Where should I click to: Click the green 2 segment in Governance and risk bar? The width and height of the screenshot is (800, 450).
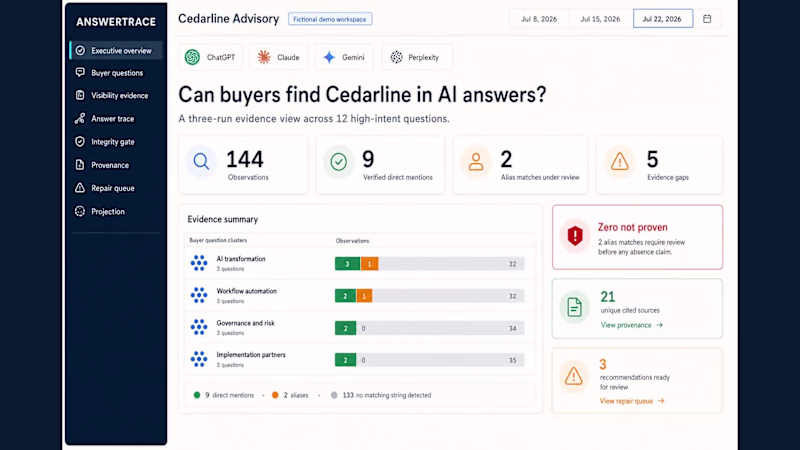tap(345, 328)
